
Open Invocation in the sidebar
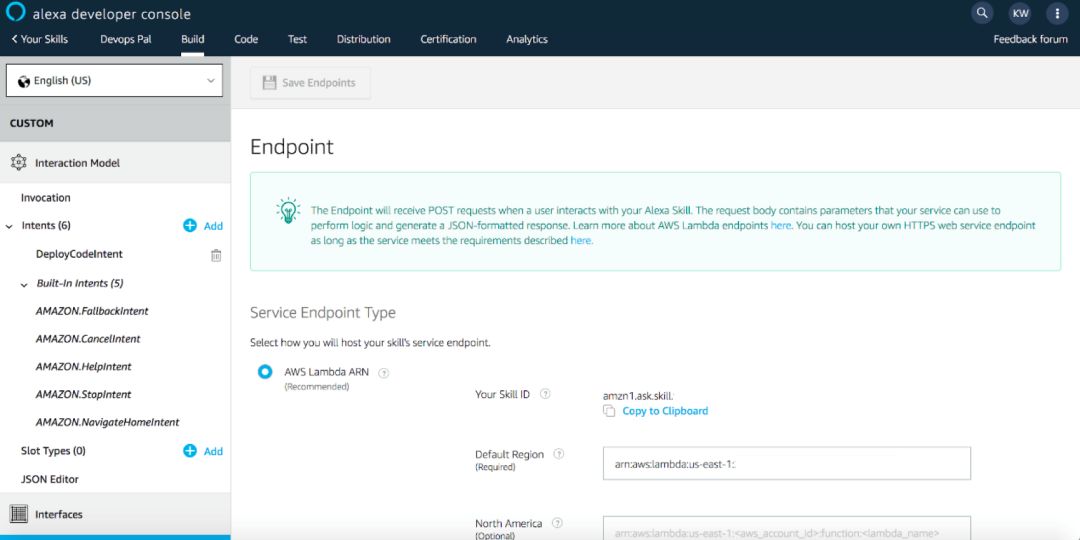[45, 198]
